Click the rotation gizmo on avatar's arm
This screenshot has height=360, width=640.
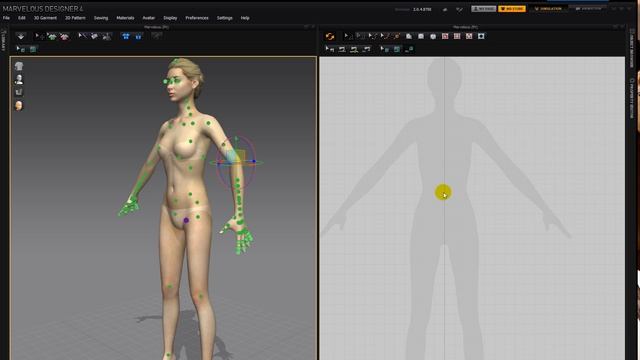(236, 162)
